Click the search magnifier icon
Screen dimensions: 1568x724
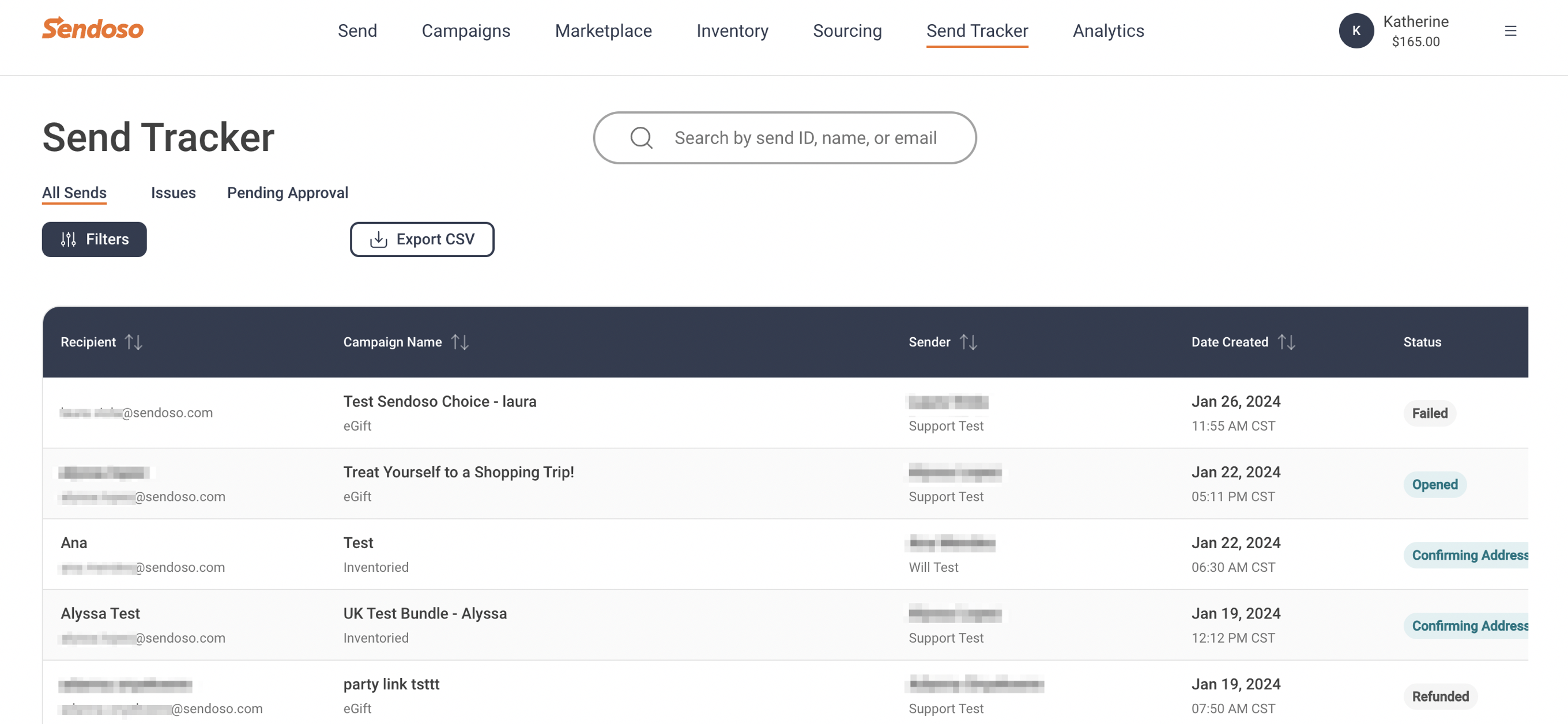[x=641, y=138]
